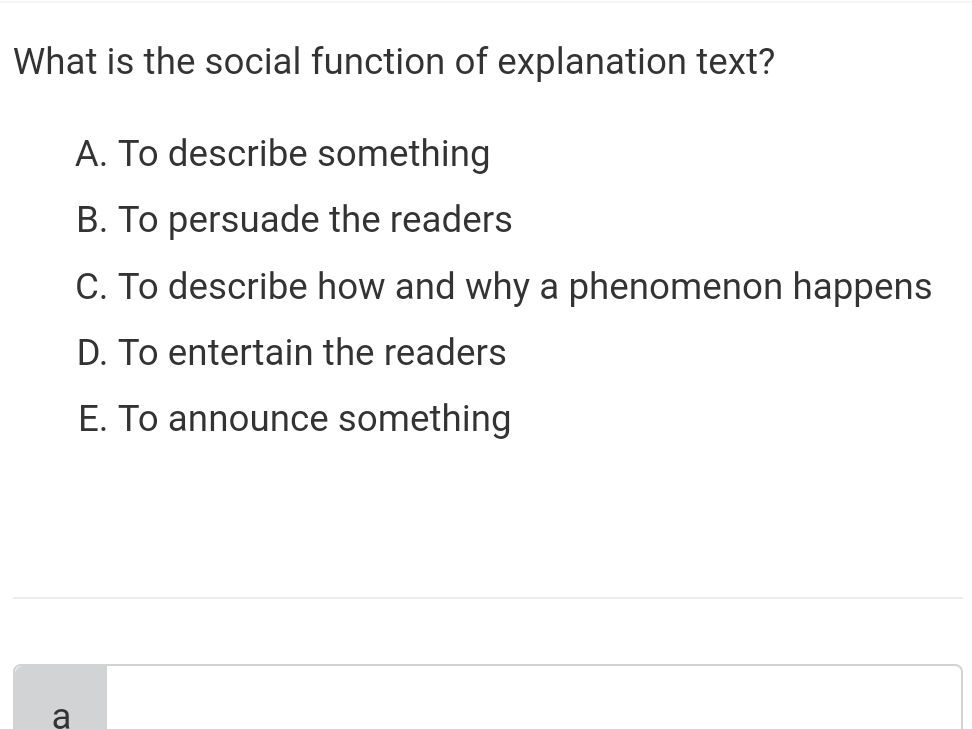Select option C about phenomenon happening
This screenshot has width=972, height=729.
(503, 286)
